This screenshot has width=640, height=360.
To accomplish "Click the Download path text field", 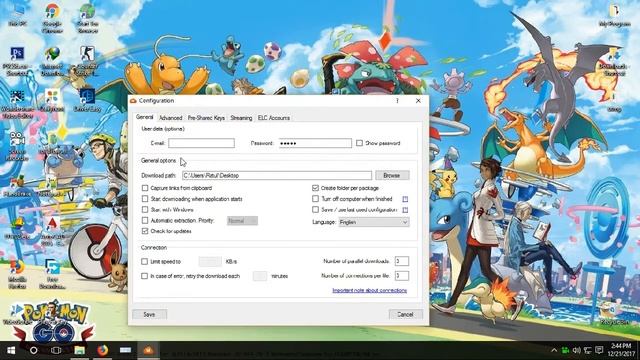I will 277,175.
